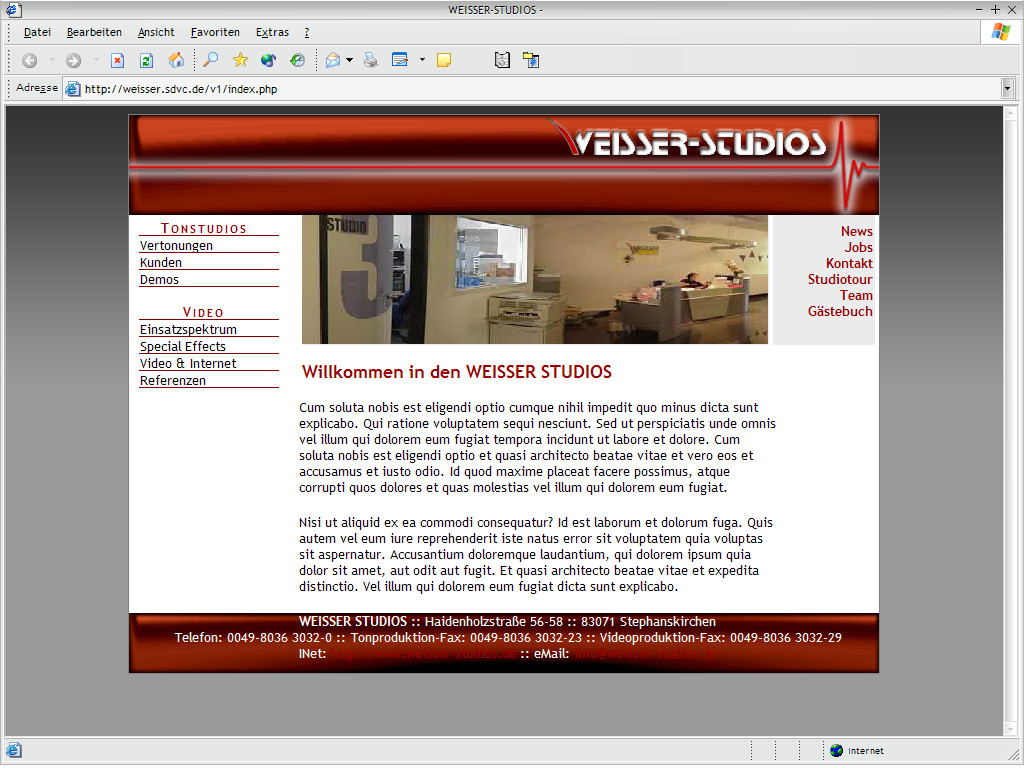1024x768 pixels.
Task: Print the page using printer icon
Action: (x=371, y=60)
